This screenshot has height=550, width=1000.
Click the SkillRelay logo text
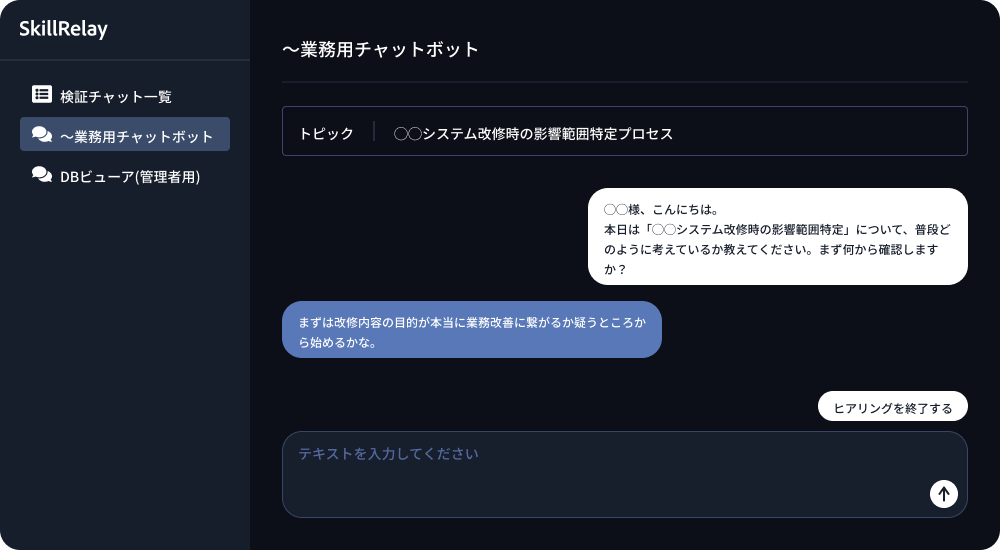[63, 29]
